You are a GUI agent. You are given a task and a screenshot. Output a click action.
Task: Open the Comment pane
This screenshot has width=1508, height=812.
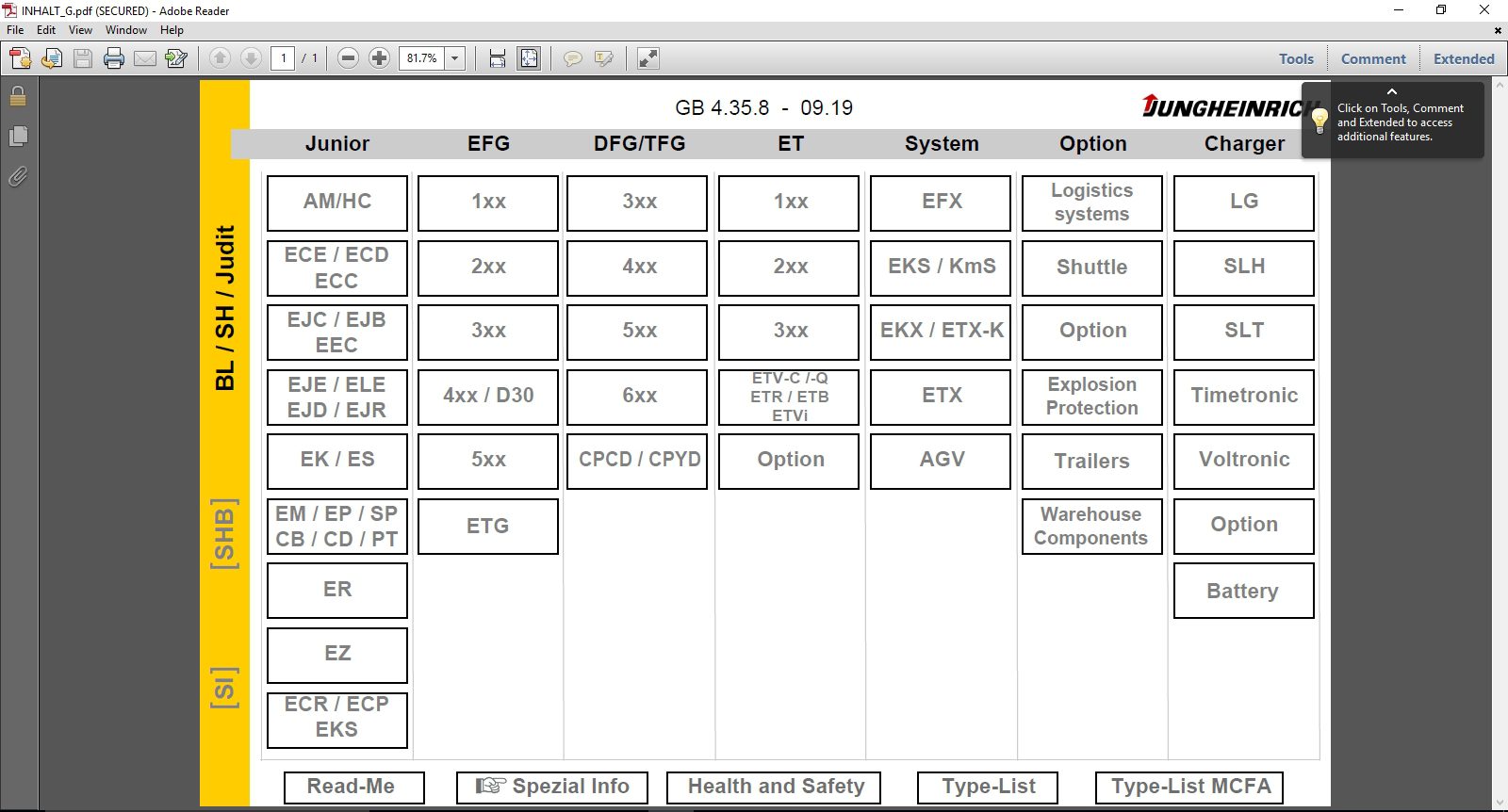point(1373,58)
